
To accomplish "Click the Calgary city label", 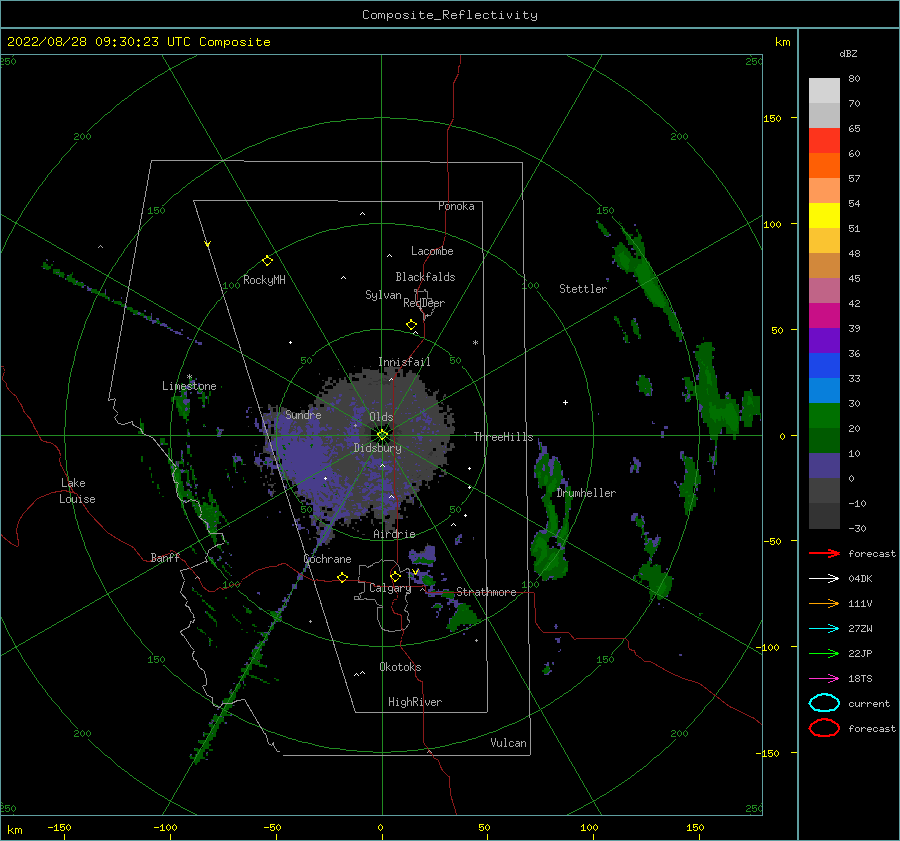I will pyautogui.click(x=390, y=588).
